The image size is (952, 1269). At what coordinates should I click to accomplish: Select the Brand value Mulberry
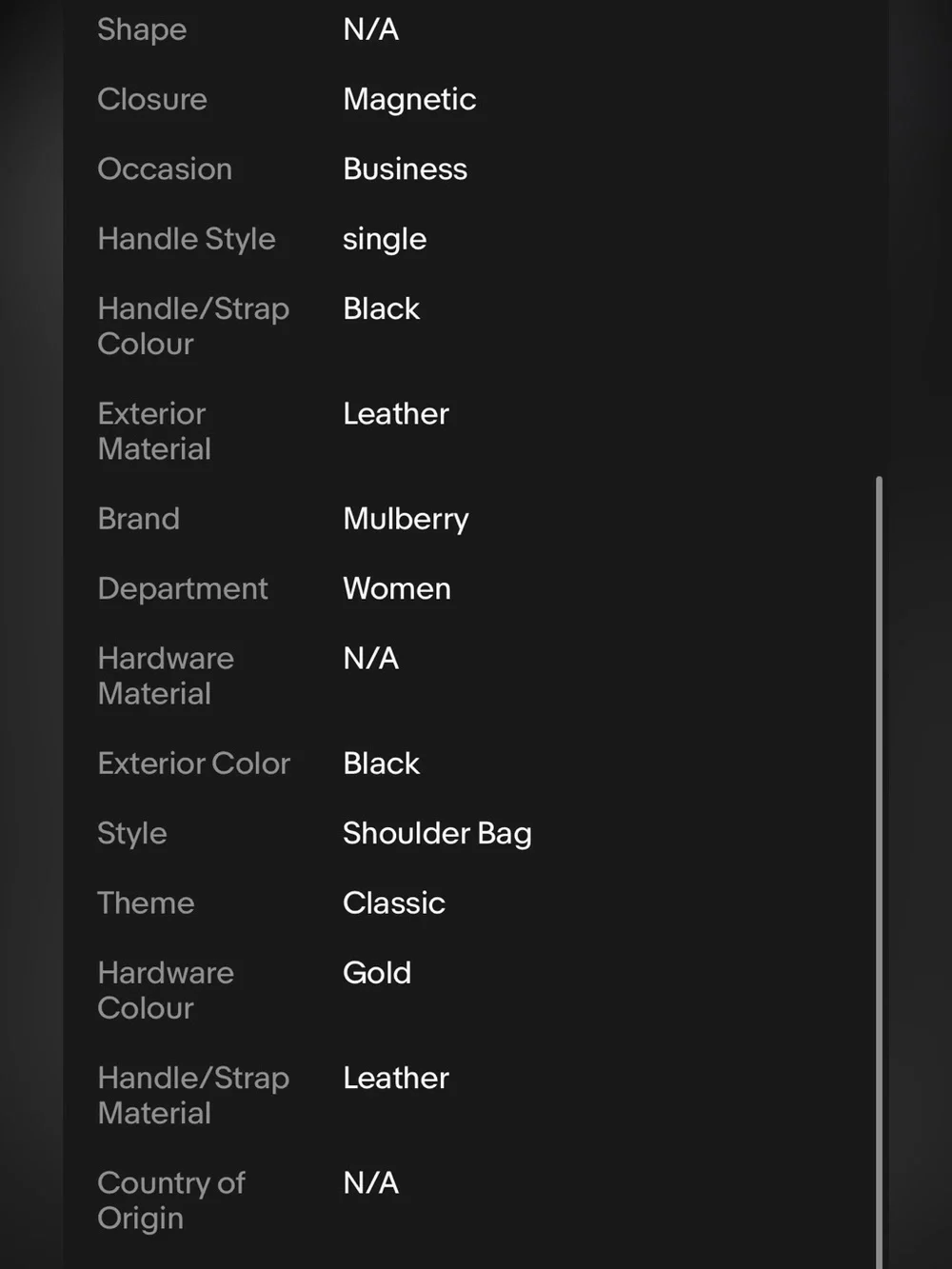[x=406, y=519]
